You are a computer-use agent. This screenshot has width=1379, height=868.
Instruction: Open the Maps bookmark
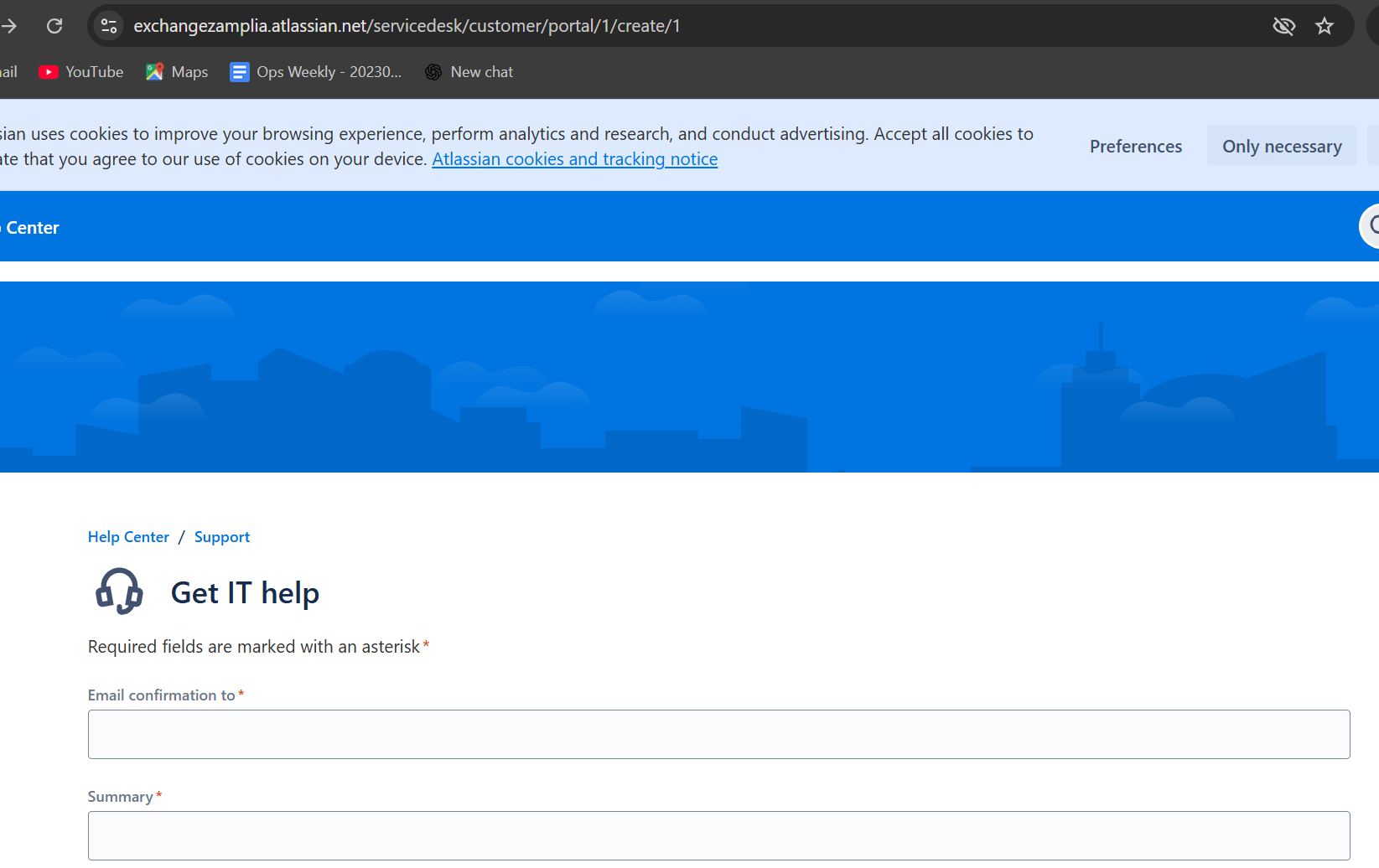pyautogui.click(x=177, y=72)
